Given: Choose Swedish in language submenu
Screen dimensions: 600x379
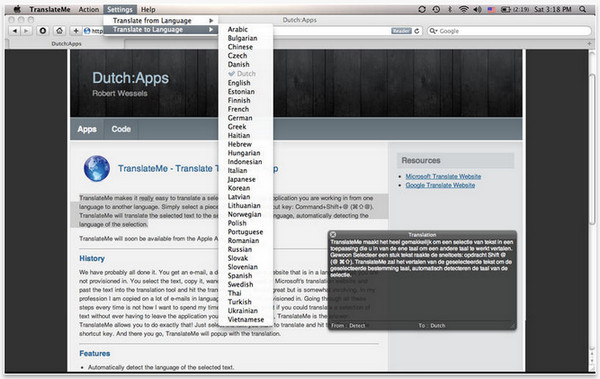Looking at the screenshot, I should (245, 284).
